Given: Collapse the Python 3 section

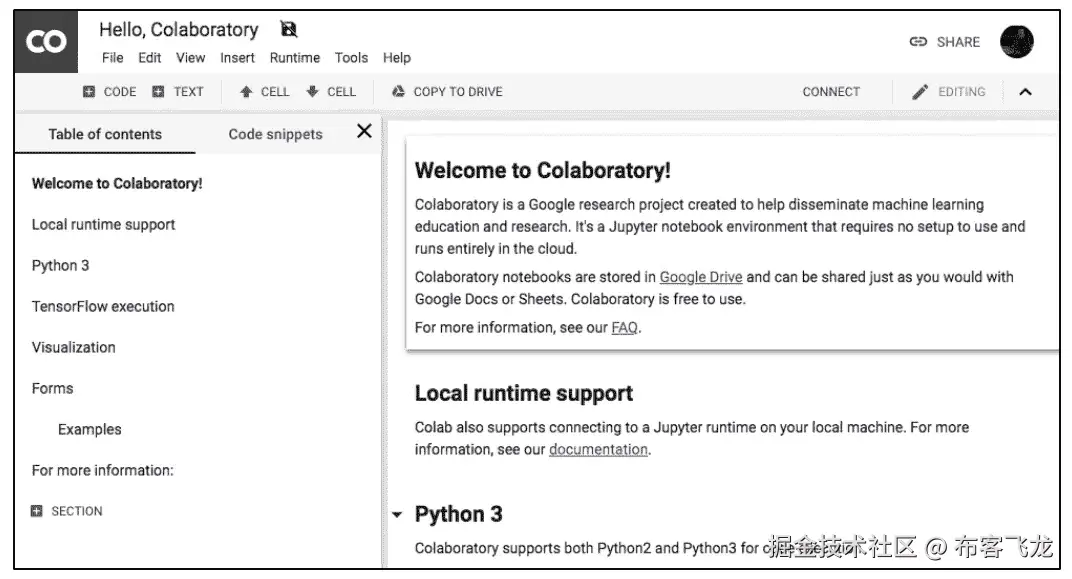Looking at the screenshot, I should pyautogui.click(x=397, y=515).
